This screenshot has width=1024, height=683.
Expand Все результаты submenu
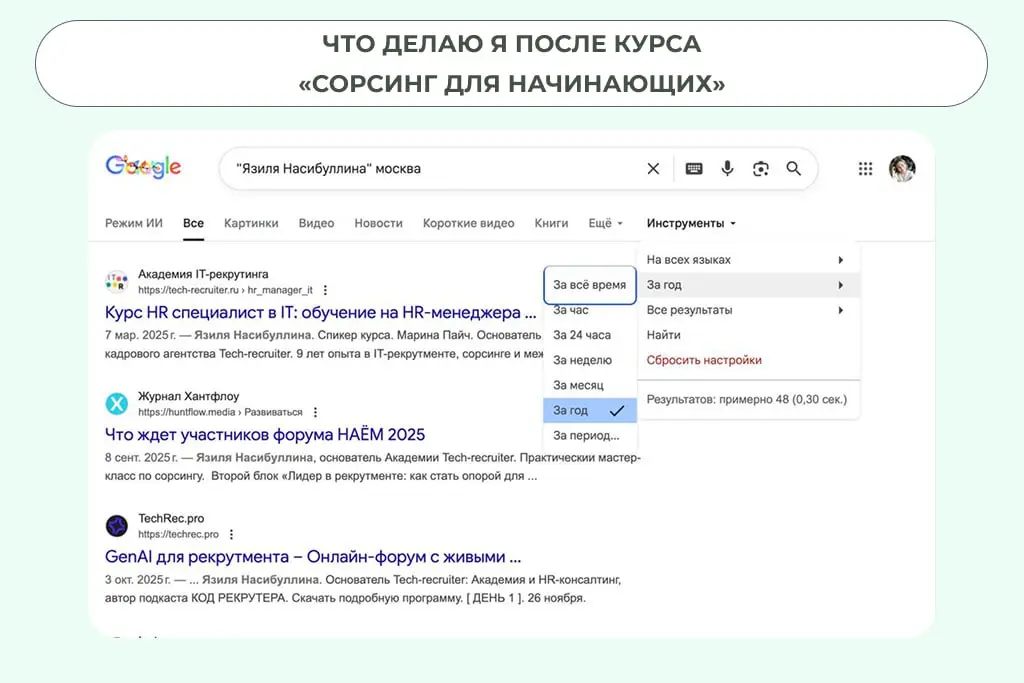748,310
